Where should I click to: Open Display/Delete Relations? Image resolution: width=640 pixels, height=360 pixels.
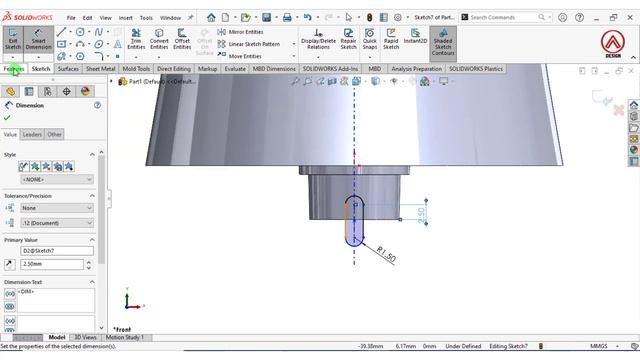pyautogui.click(x=318, y=39)
